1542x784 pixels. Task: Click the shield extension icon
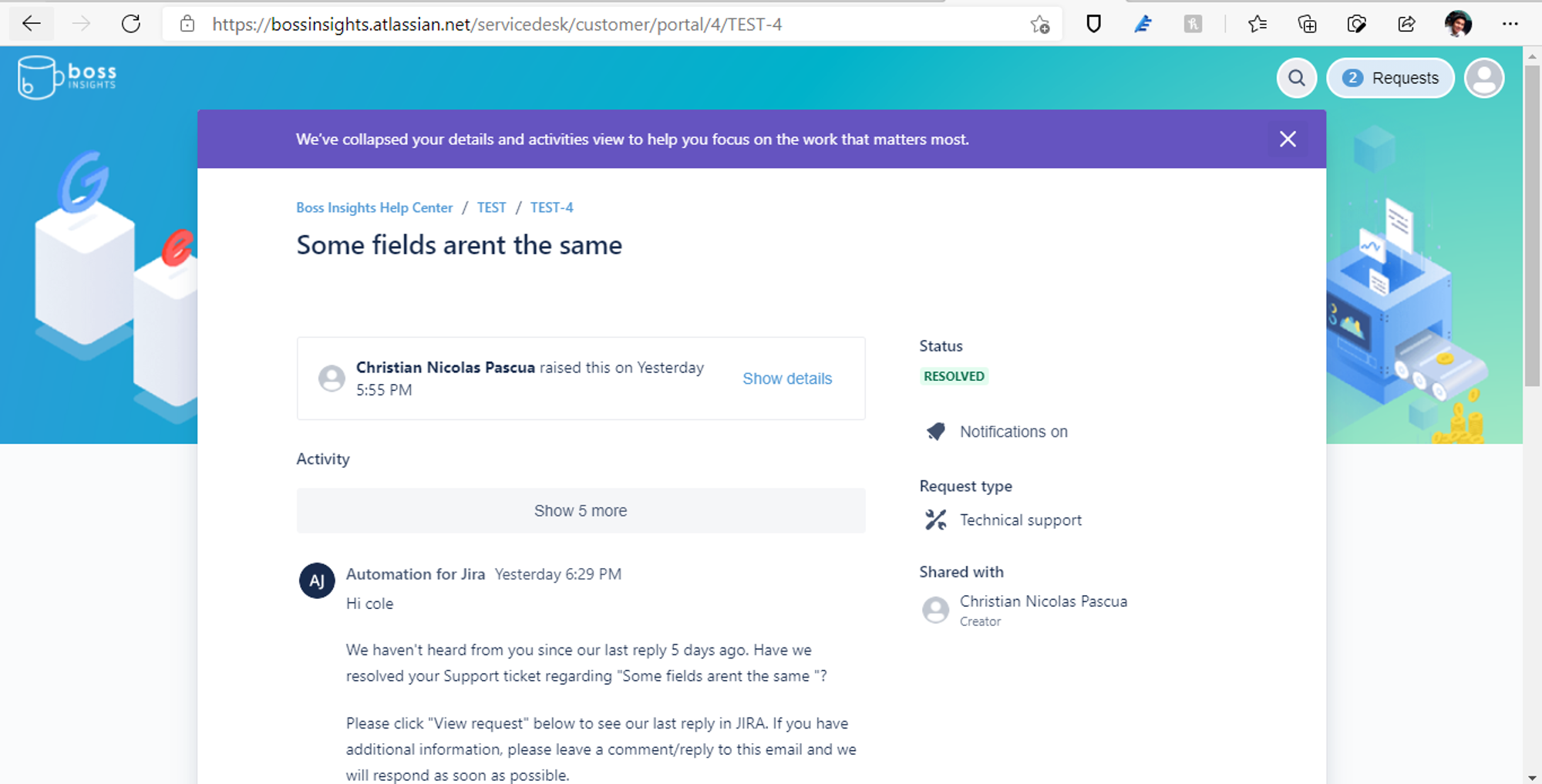[x=1093, y=24]
